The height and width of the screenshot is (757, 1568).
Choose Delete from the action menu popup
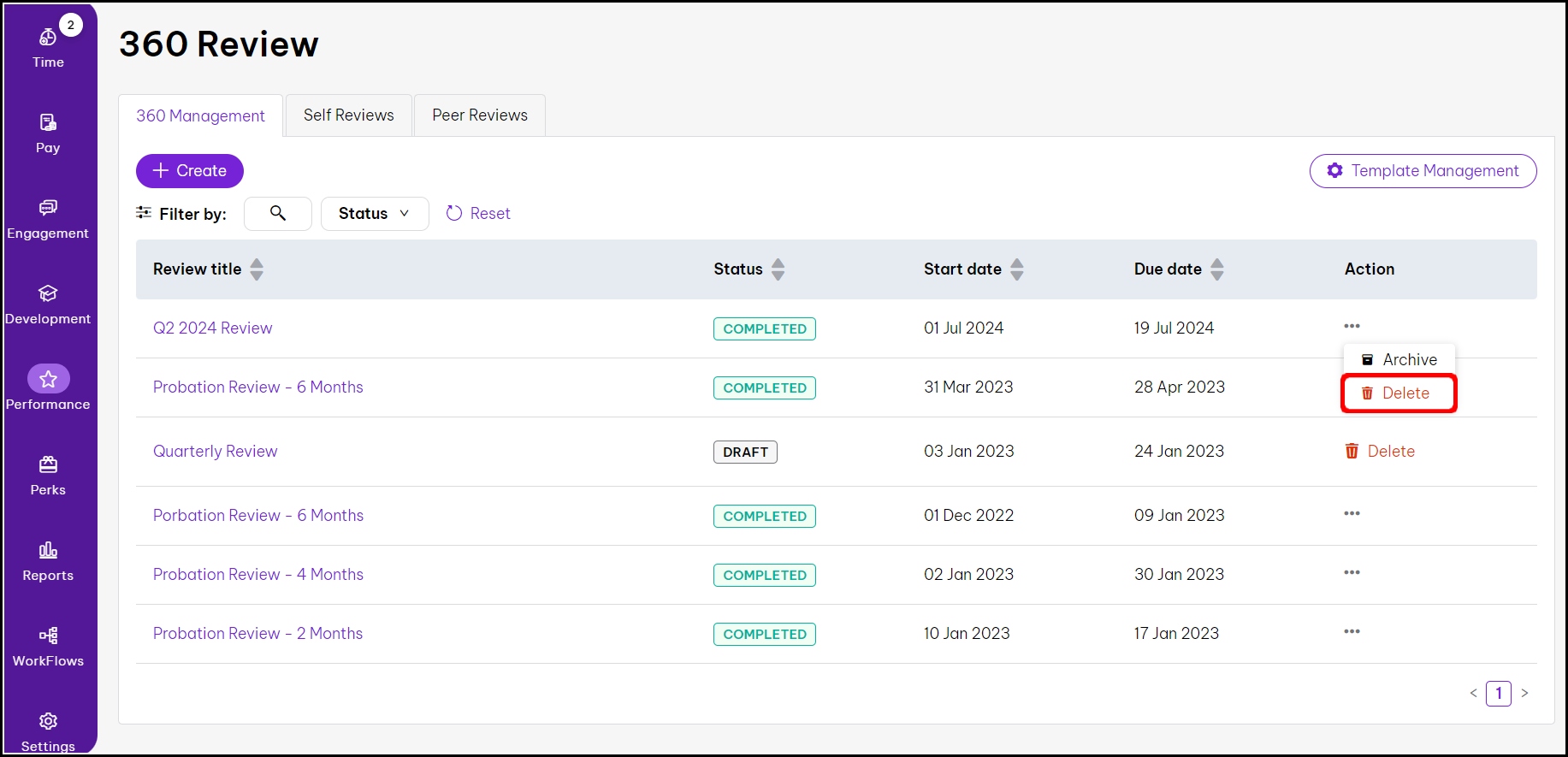tap(1398, 393)
